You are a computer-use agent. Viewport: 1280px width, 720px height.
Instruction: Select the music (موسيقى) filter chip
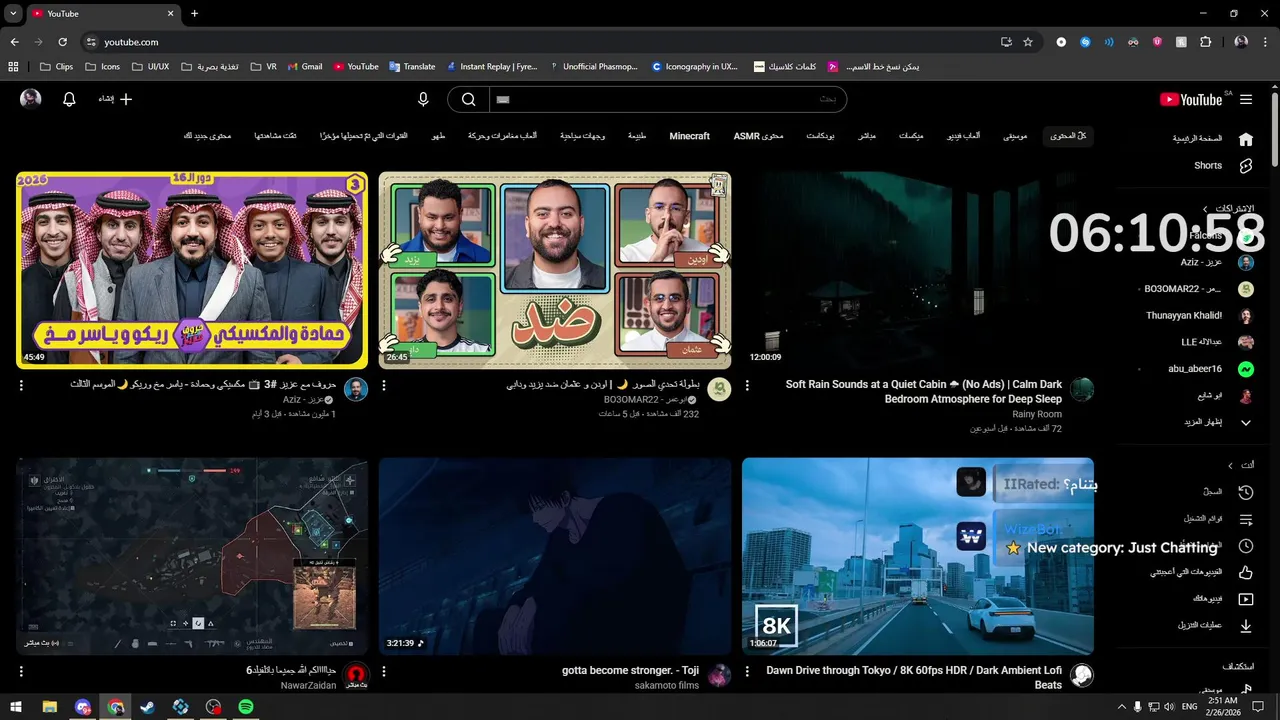1015,136
